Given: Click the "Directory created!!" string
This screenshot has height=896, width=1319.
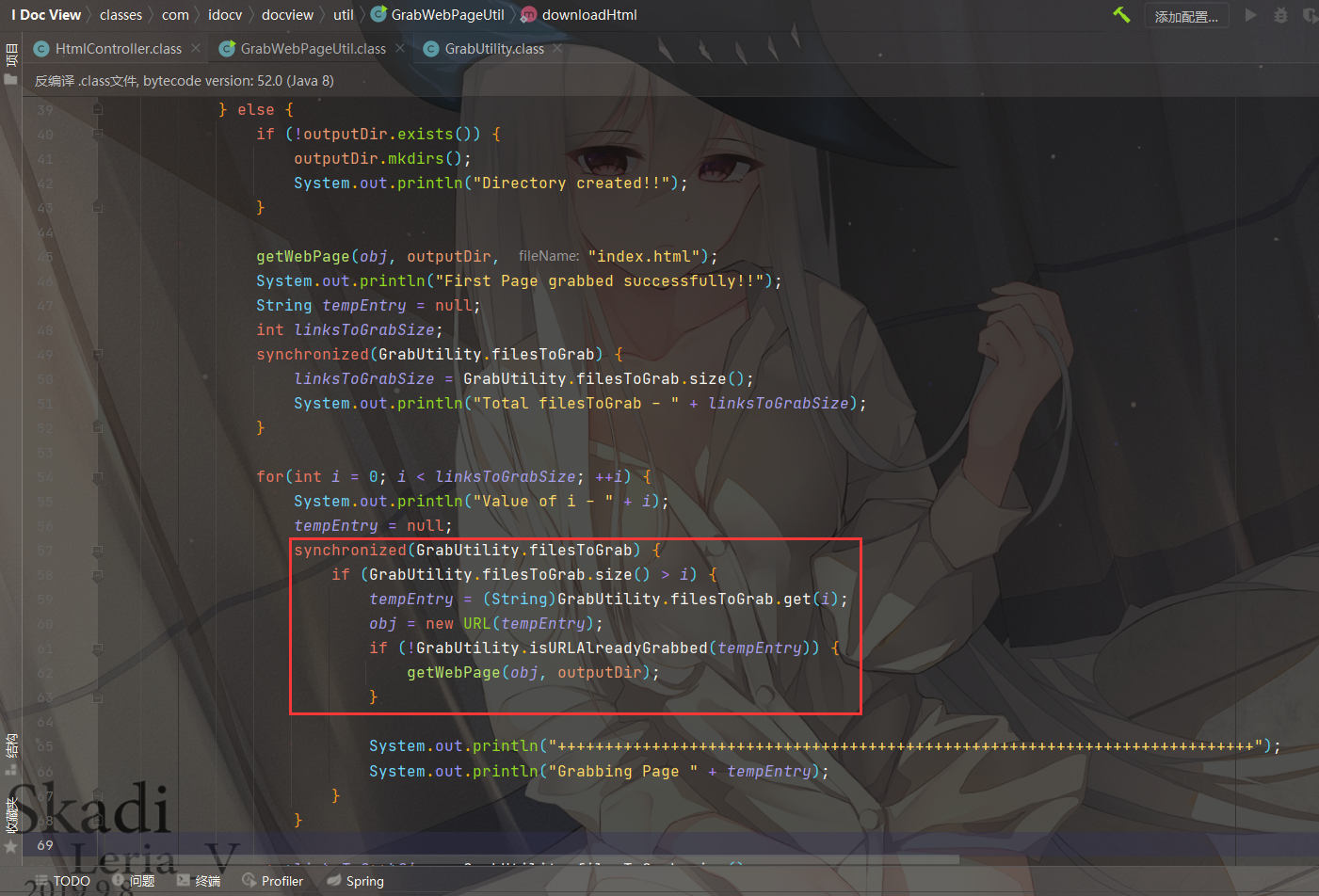Looking at the screenshot, I should click(571, 183).
